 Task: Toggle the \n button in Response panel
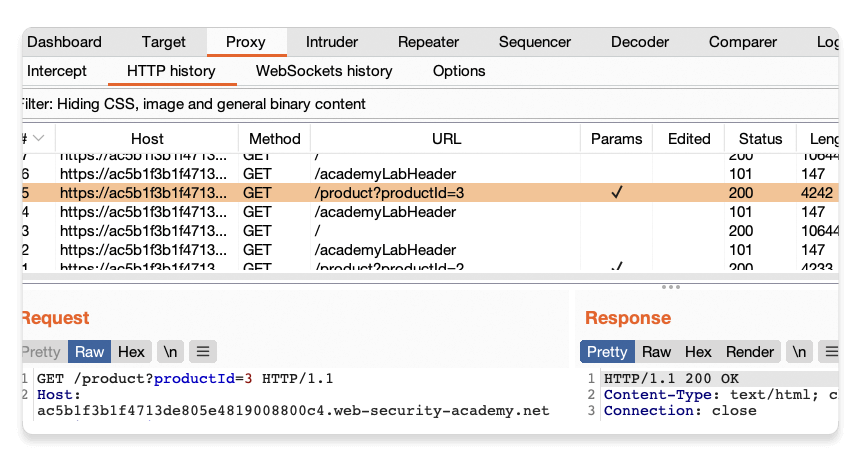click(798, 351)
